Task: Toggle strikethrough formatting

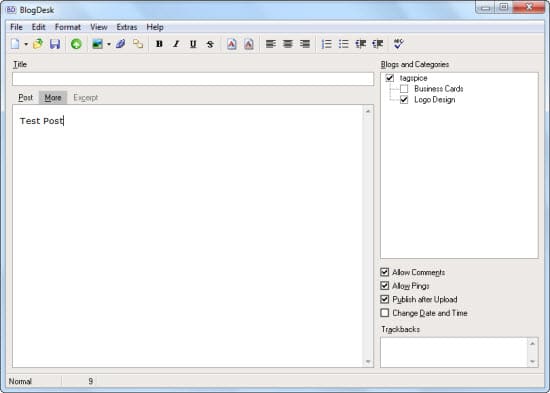Action: pyautogui.click(x=210, y=44)
